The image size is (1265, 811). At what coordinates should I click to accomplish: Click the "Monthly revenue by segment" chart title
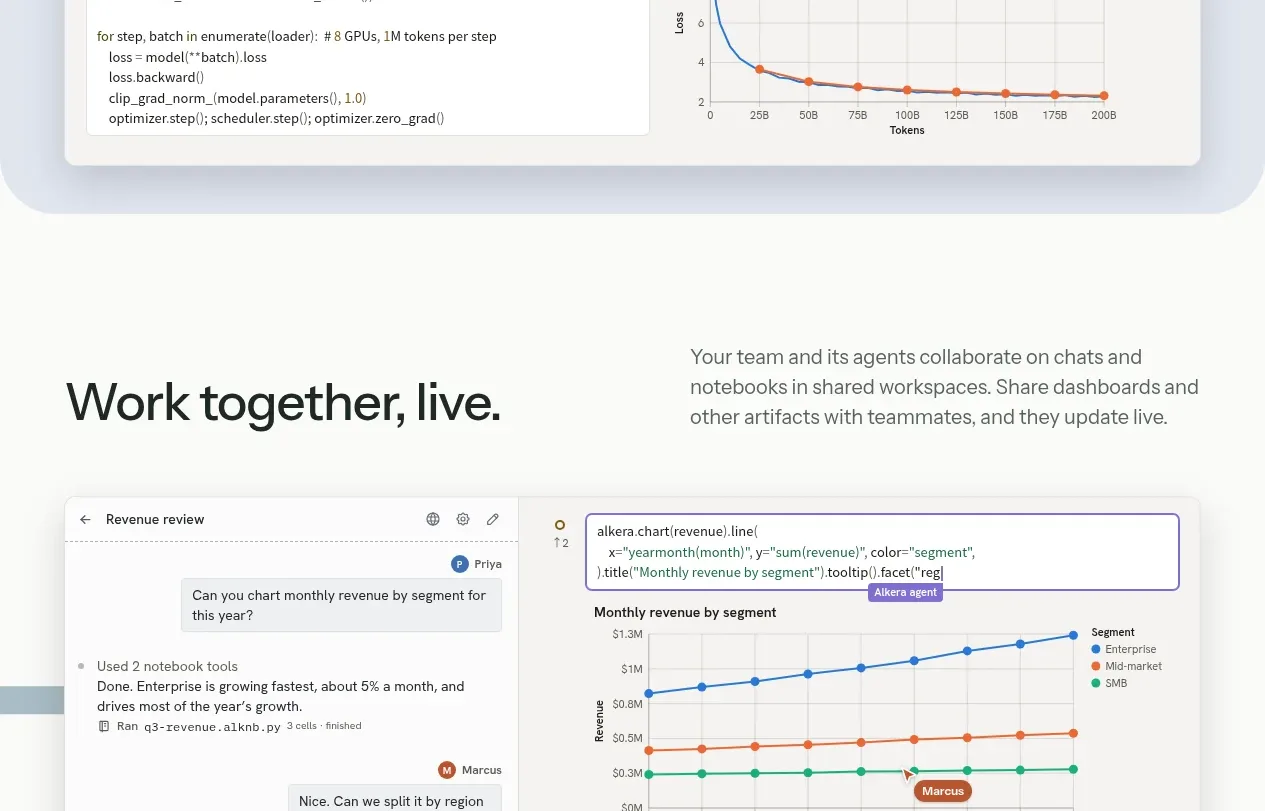(685, 612)
